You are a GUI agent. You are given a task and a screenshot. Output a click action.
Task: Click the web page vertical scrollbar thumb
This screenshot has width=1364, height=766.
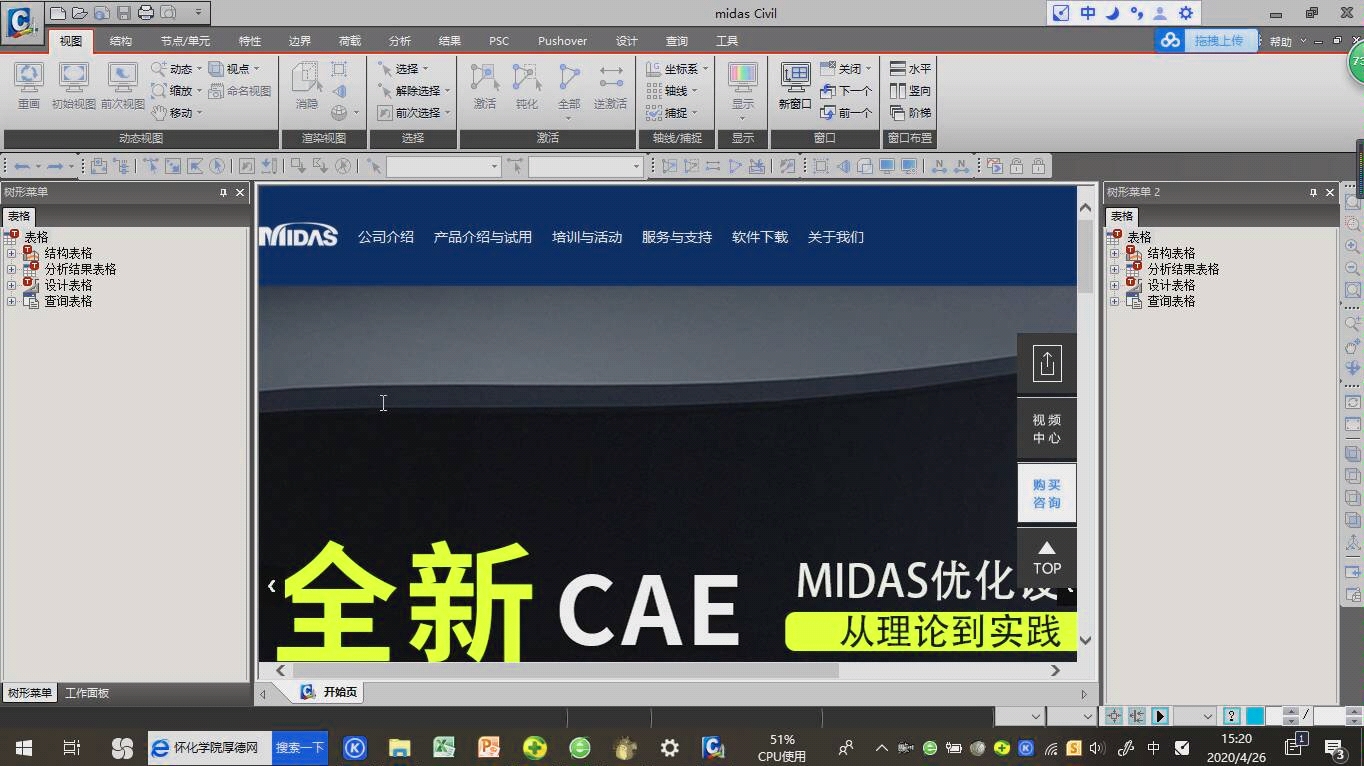pyautogui.click(x=1085, y=257)
